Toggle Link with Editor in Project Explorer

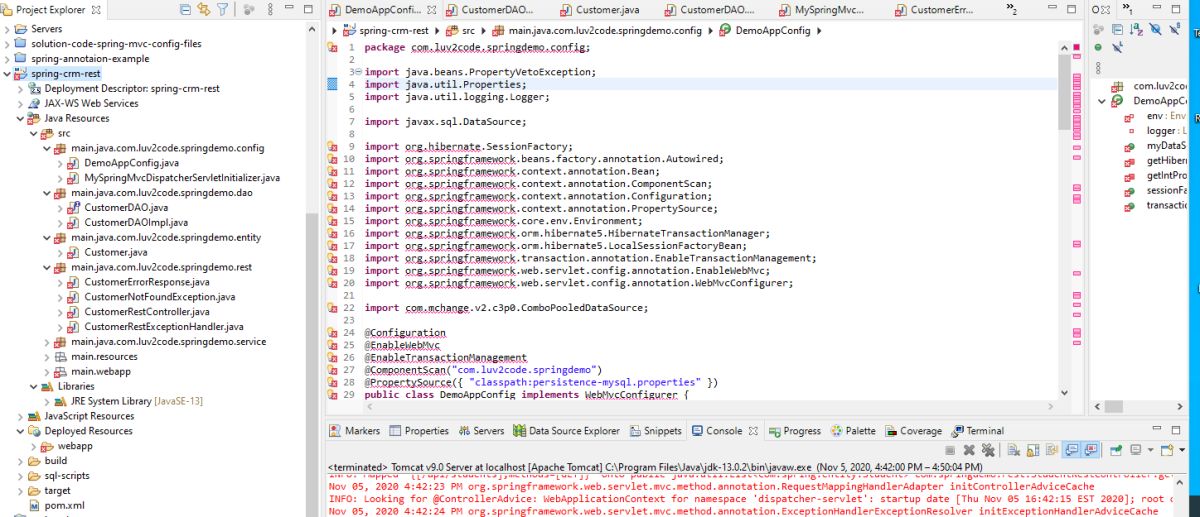pos(203,9)
